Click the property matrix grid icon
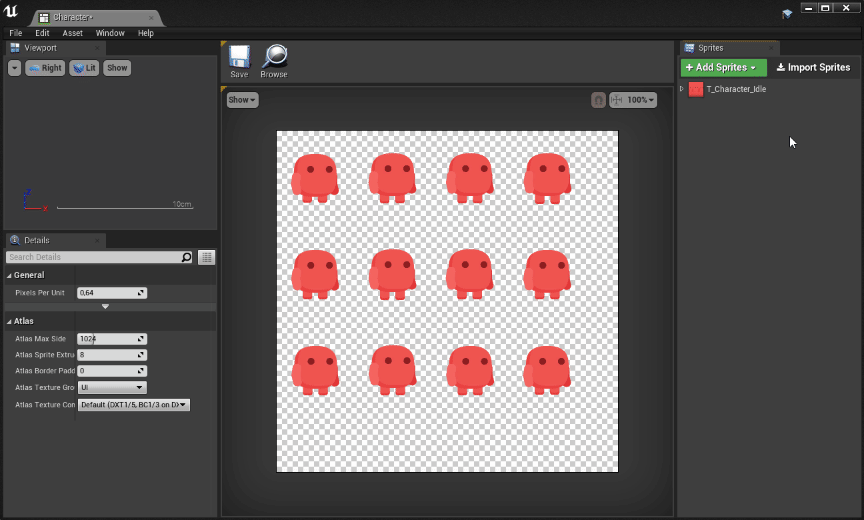This screenshot has width=864, height=520. point(207,257)
